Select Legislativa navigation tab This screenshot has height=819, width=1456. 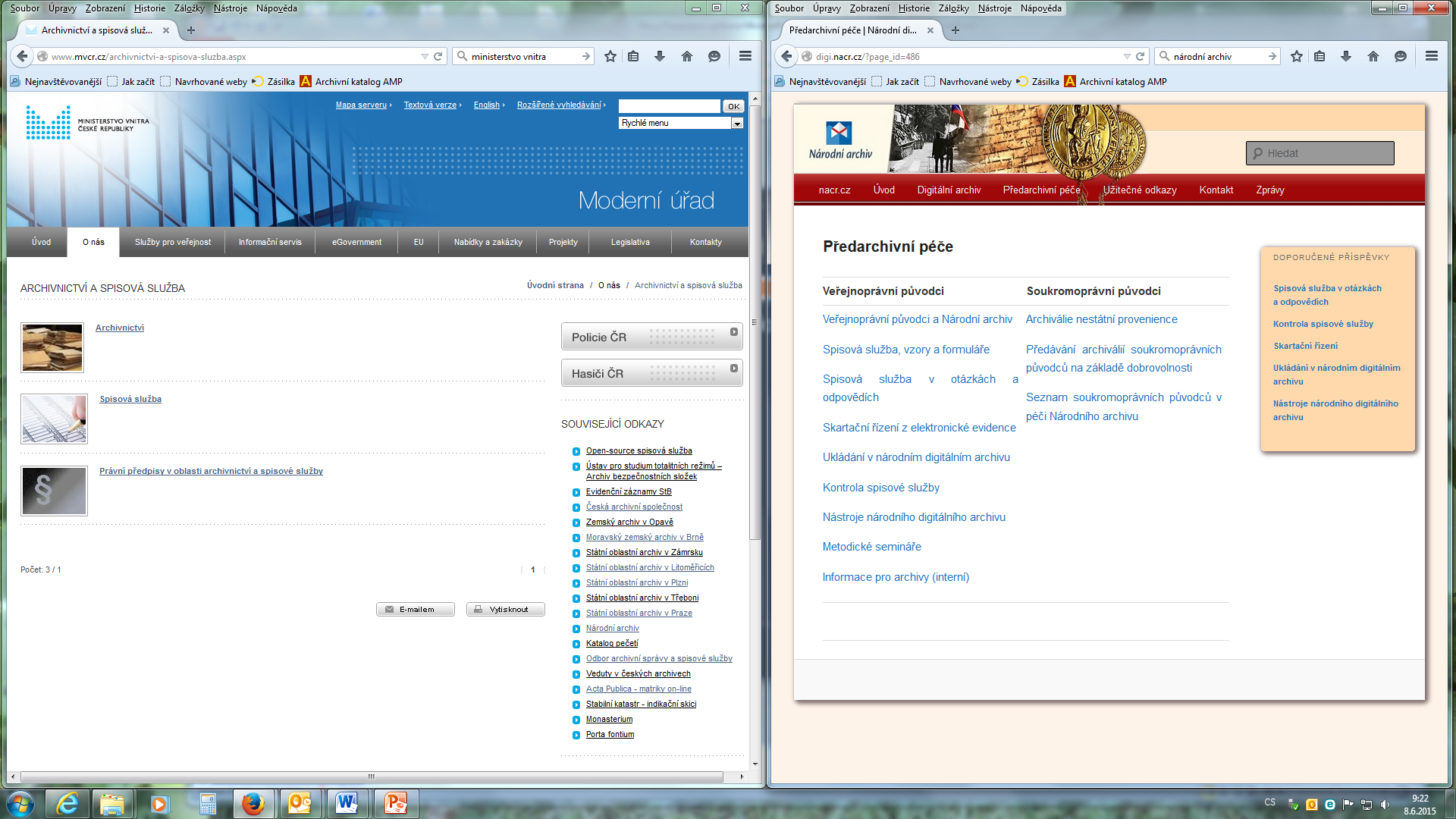(630, 242)
